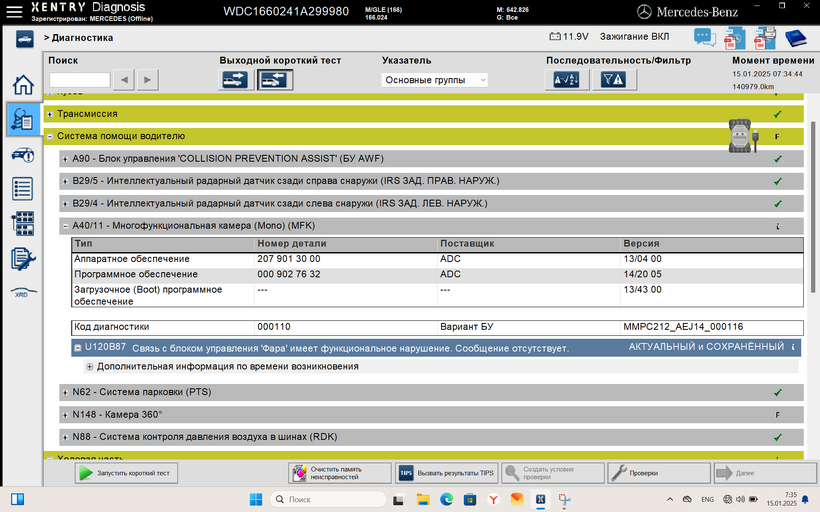Click the ENG language indicator in tray

pos(707,499)
